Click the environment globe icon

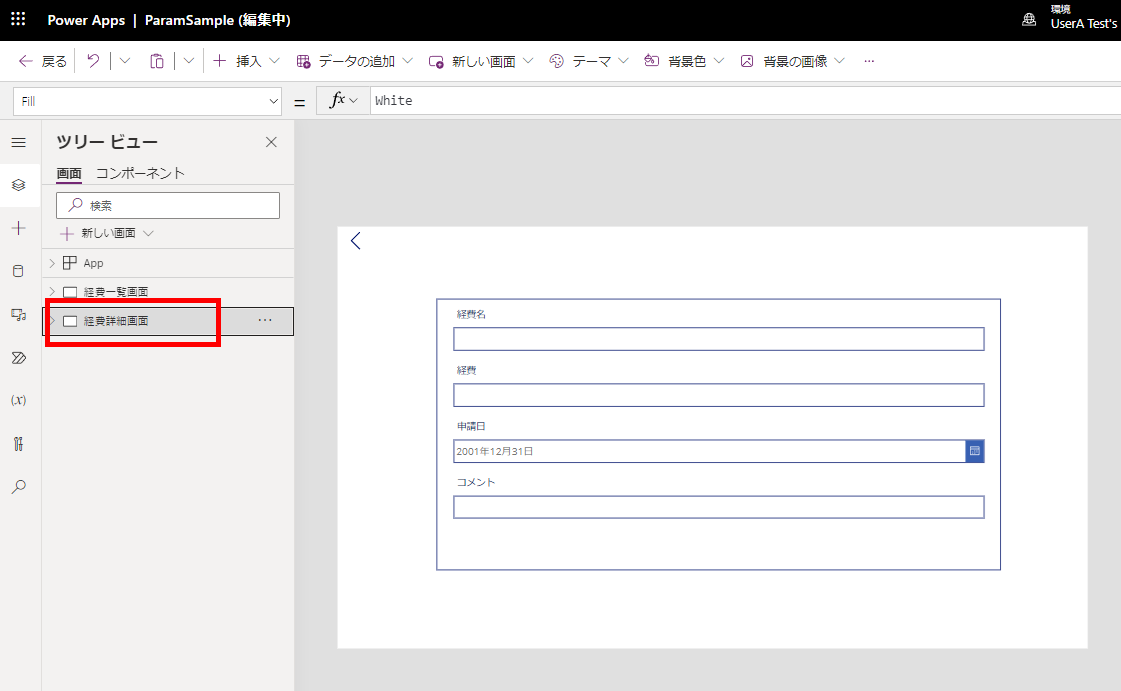point(1029,19)
